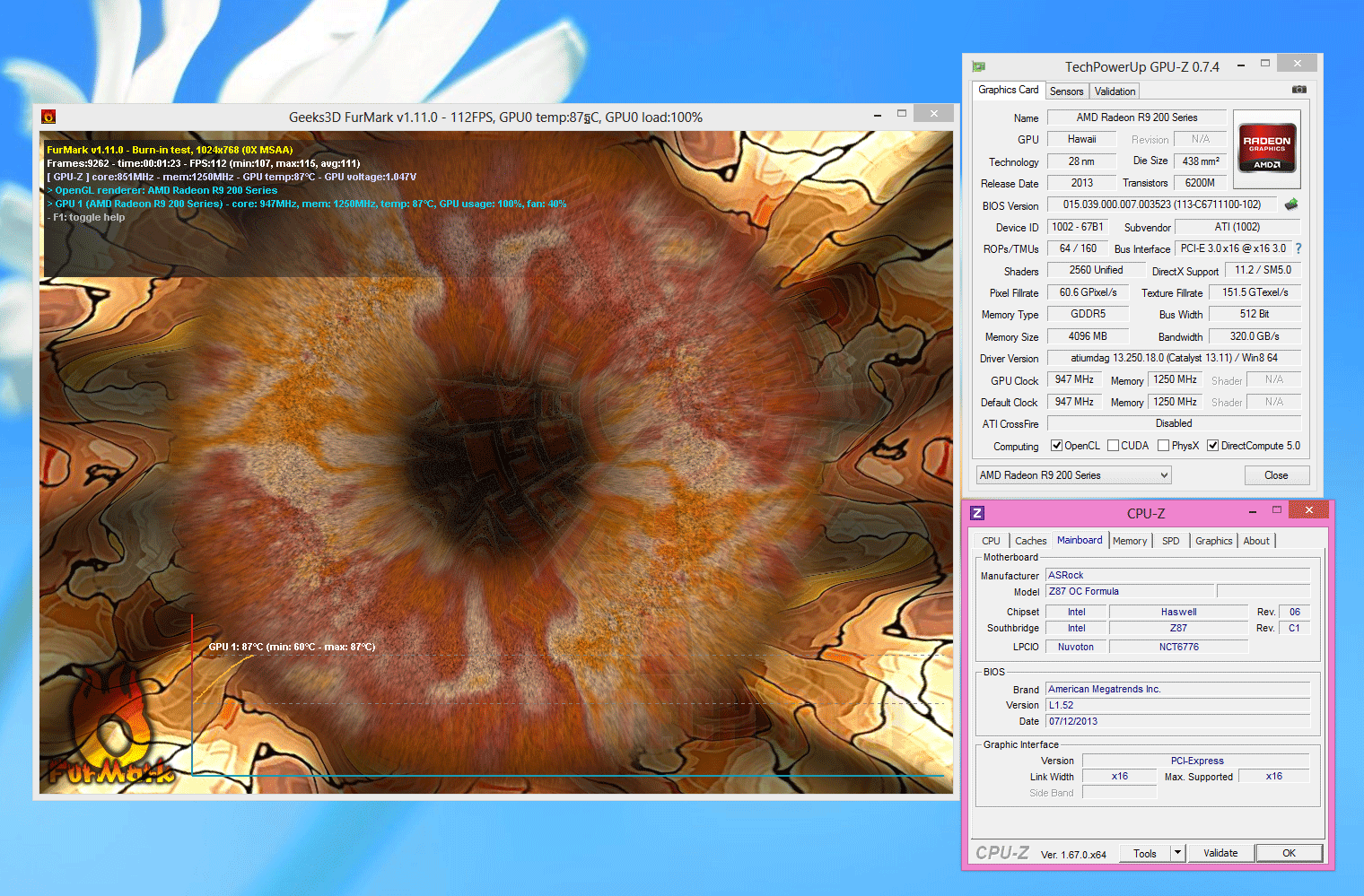
Task: Click the Shaders '2560 Unified' value
Action: point(1096,270)
